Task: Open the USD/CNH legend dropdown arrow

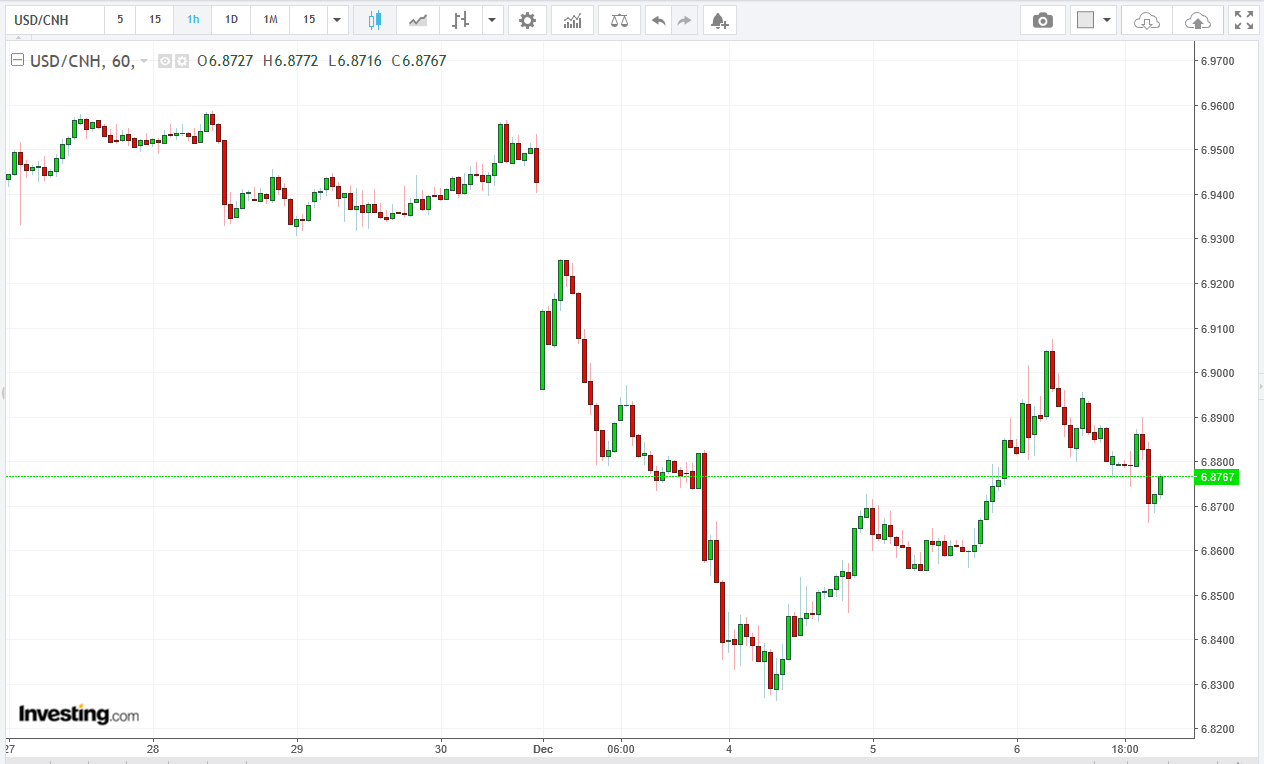Action: (144, 61)
